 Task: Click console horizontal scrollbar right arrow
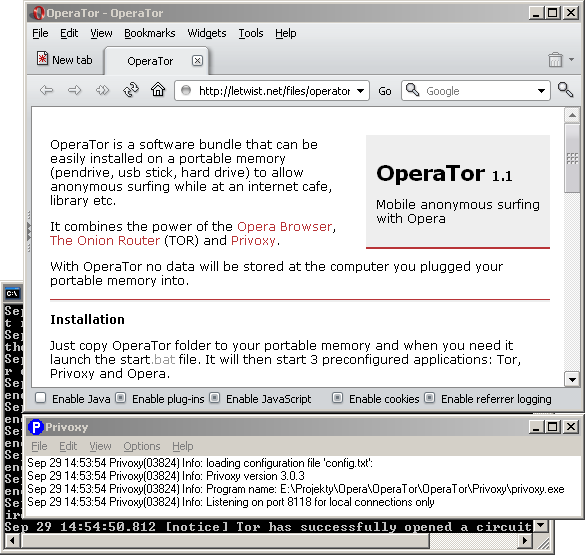pyautogui.click(x=525, y=540)
